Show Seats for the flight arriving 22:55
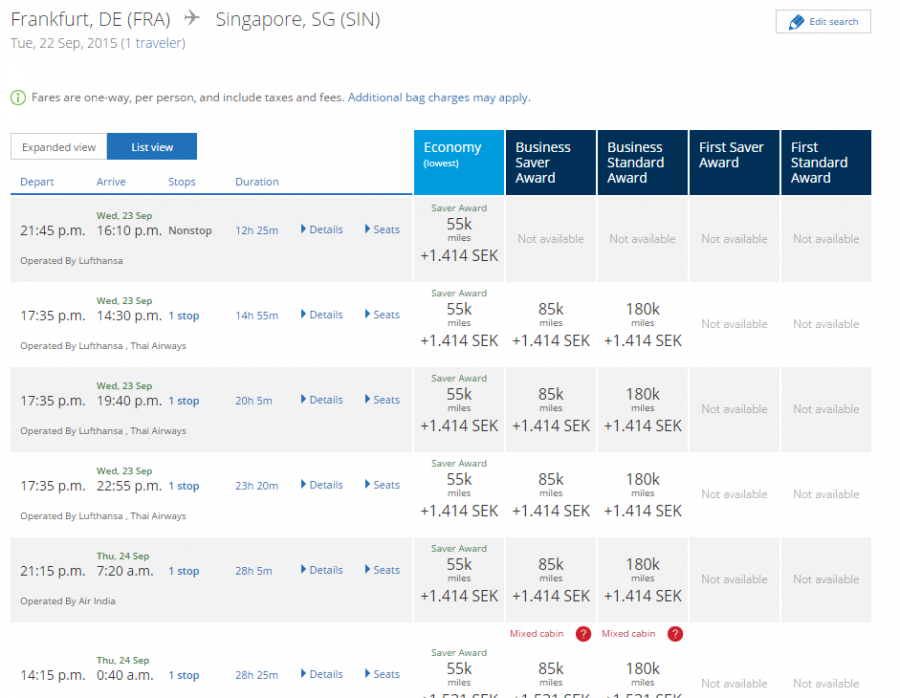900x698 pixels. click(x=382, y=485)
